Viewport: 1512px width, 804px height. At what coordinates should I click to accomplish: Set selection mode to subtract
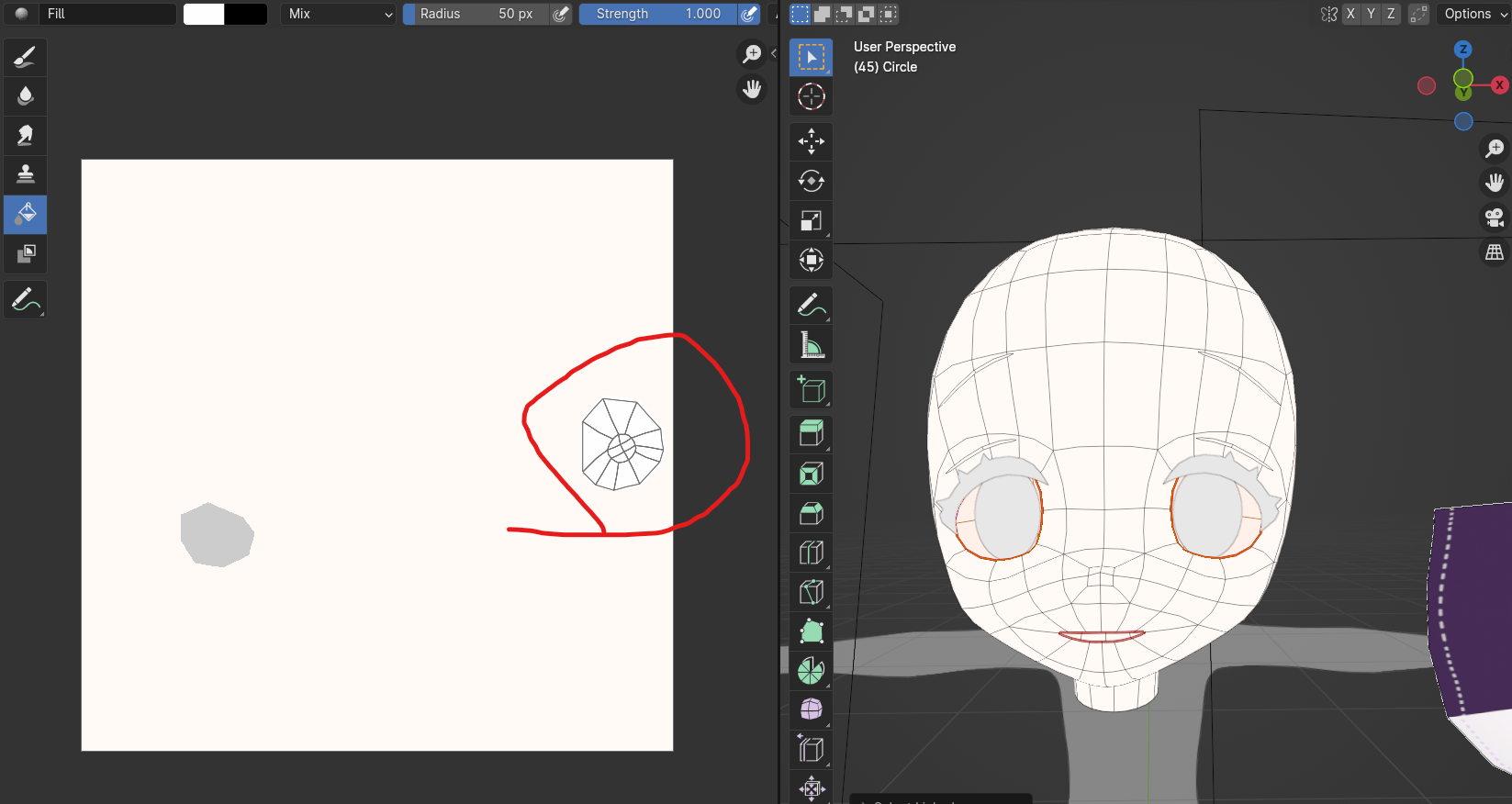tap(844, 14)
